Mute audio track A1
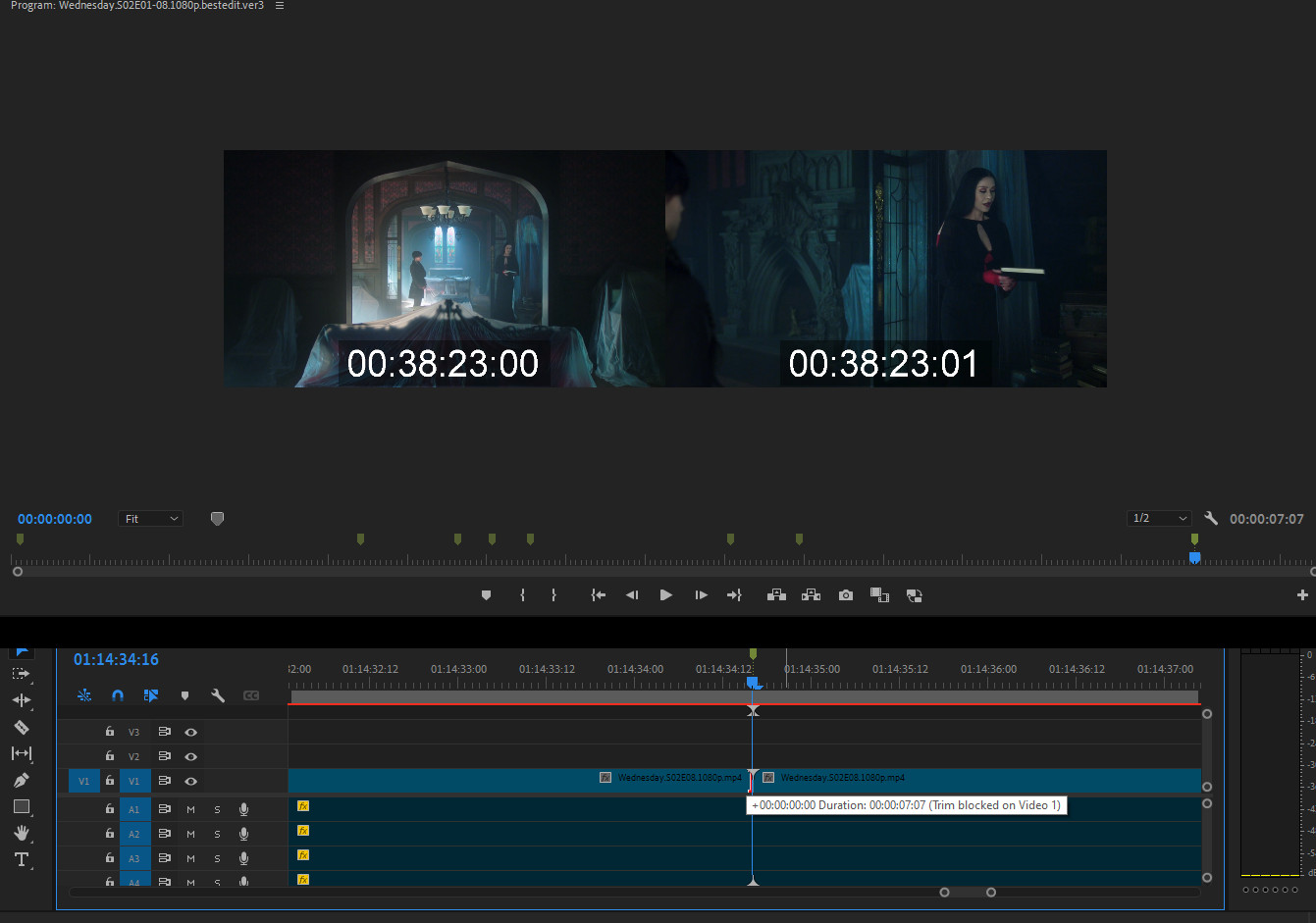 pyautogui.click(x=190, y=809)
